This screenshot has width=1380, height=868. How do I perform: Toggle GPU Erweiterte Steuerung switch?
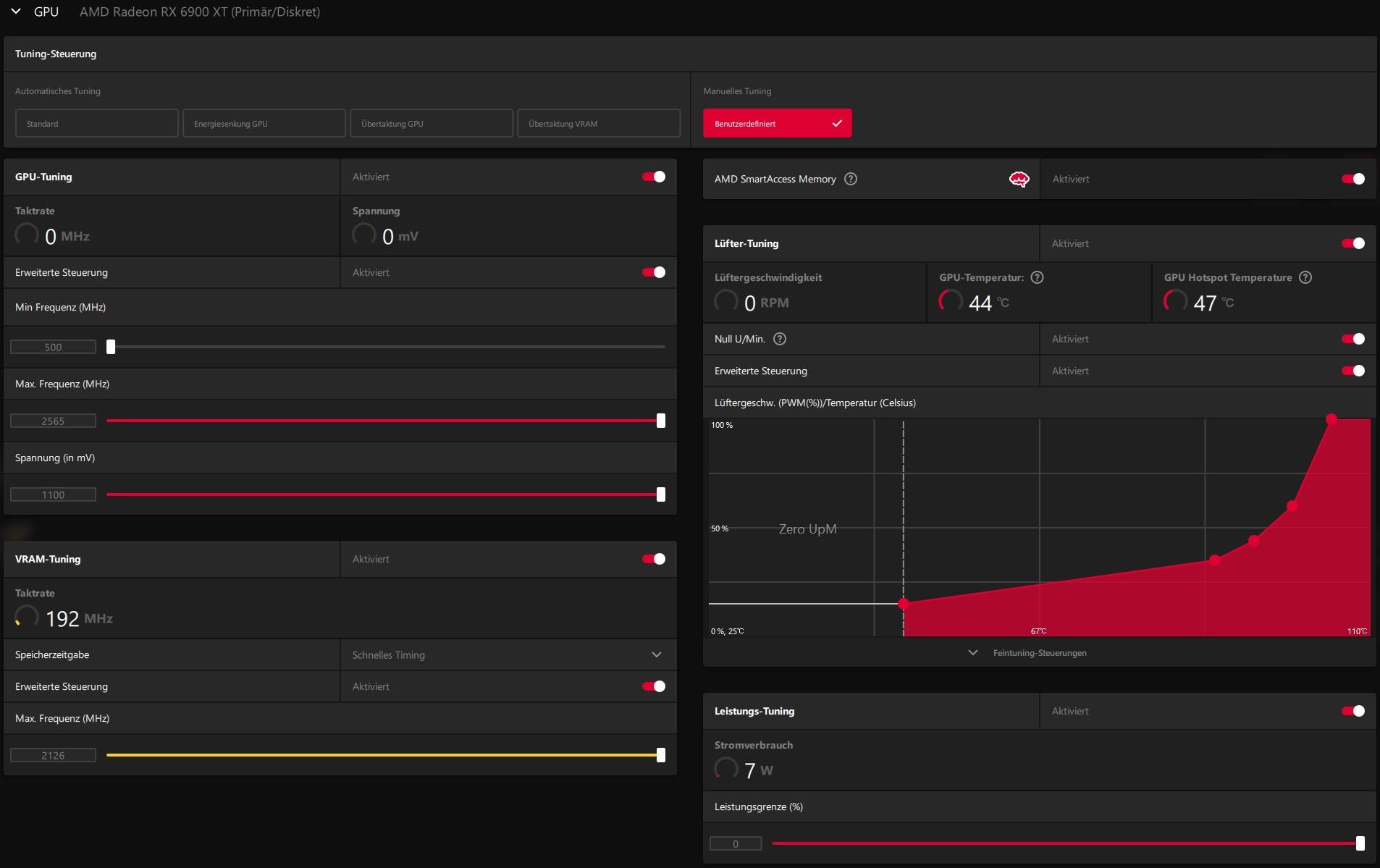coord(654,272)
